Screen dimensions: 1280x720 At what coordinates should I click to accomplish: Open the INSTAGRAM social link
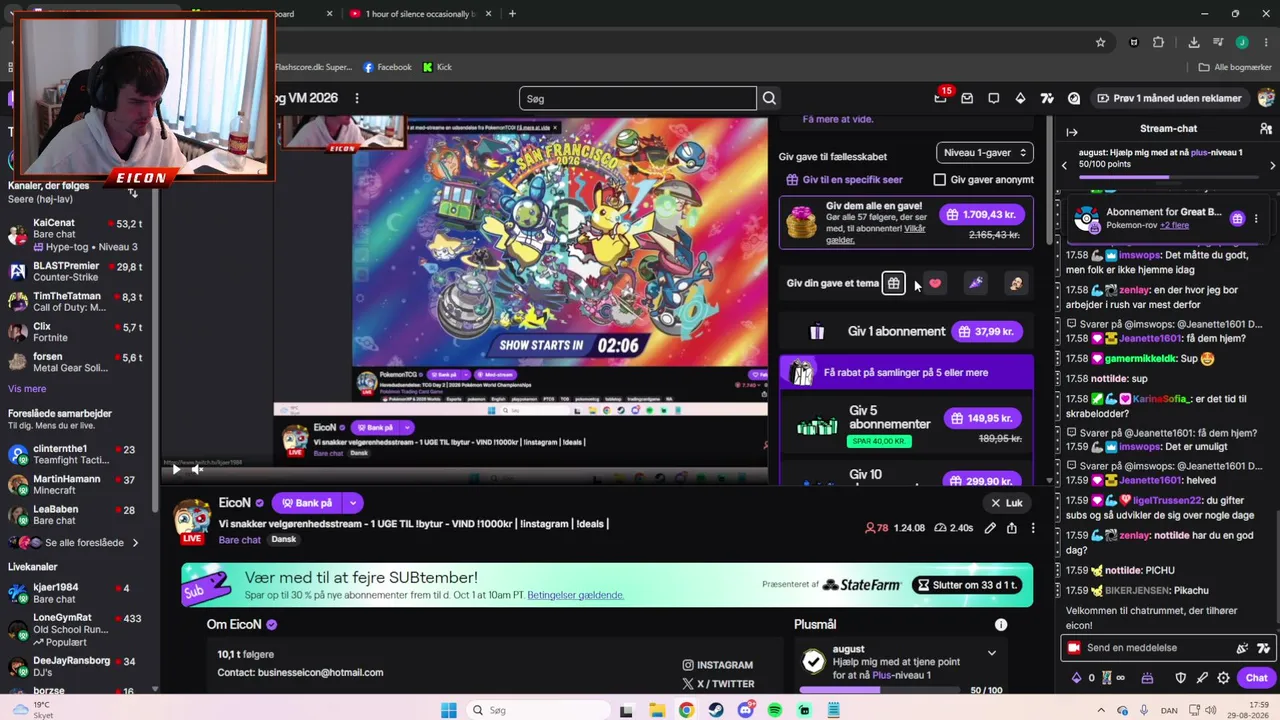click(718, 665)
